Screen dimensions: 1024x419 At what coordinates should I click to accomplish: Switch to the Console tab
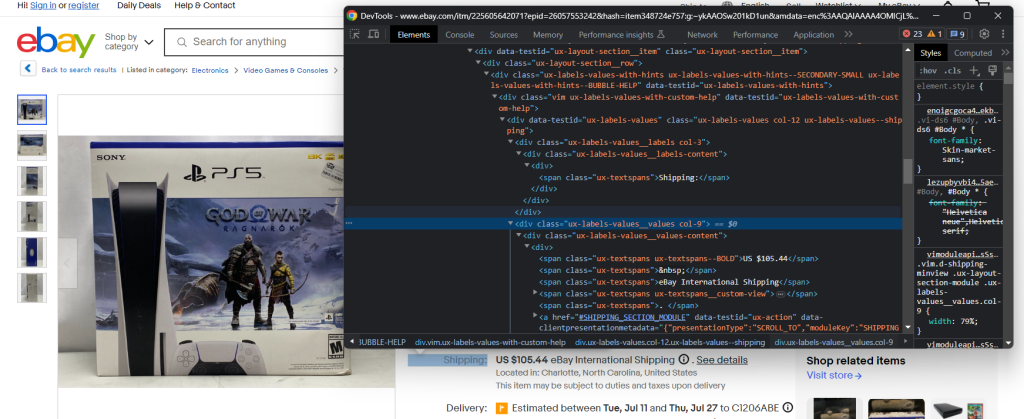[x=459, y=35]
